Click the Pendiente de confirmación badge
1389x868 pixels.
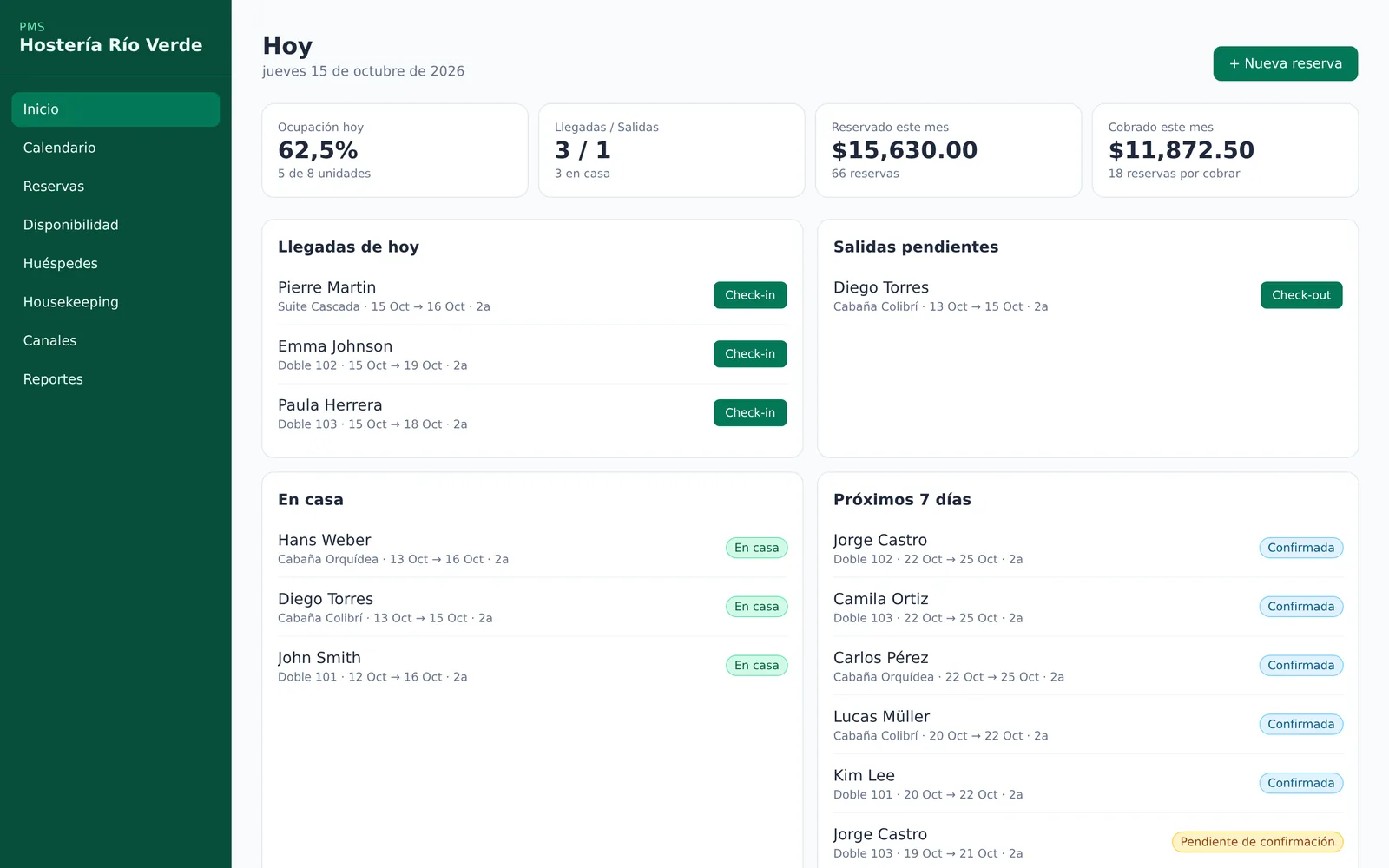[1257, 842]
